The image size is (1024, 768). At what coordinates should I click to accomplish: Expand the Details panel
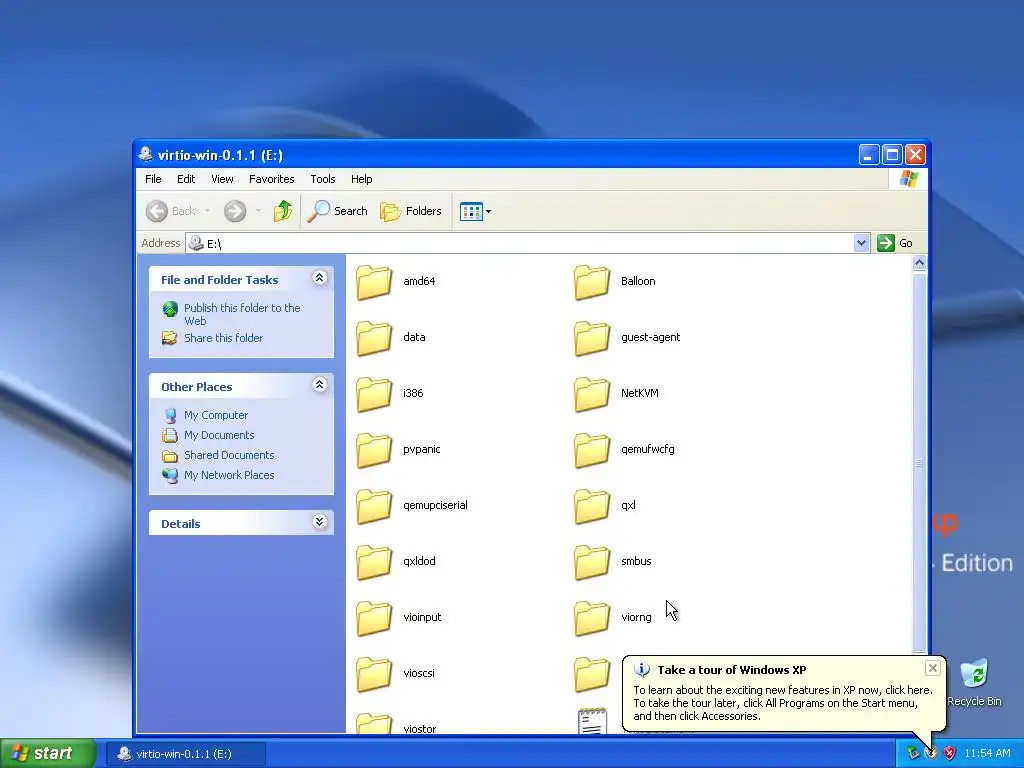pos(319,522)
